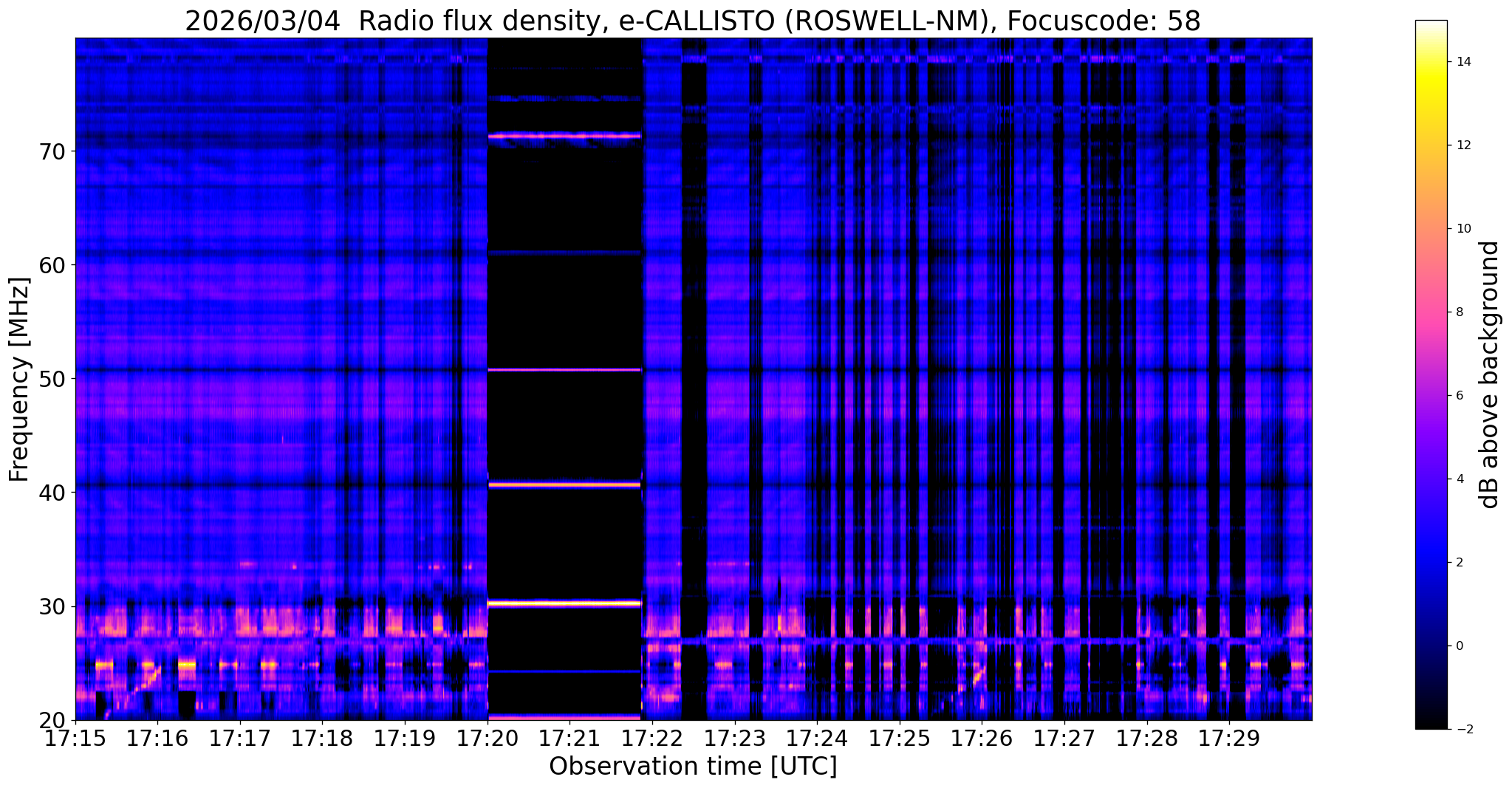Click the bright 20 MHz line at the gap bottom

pos(564,717)
